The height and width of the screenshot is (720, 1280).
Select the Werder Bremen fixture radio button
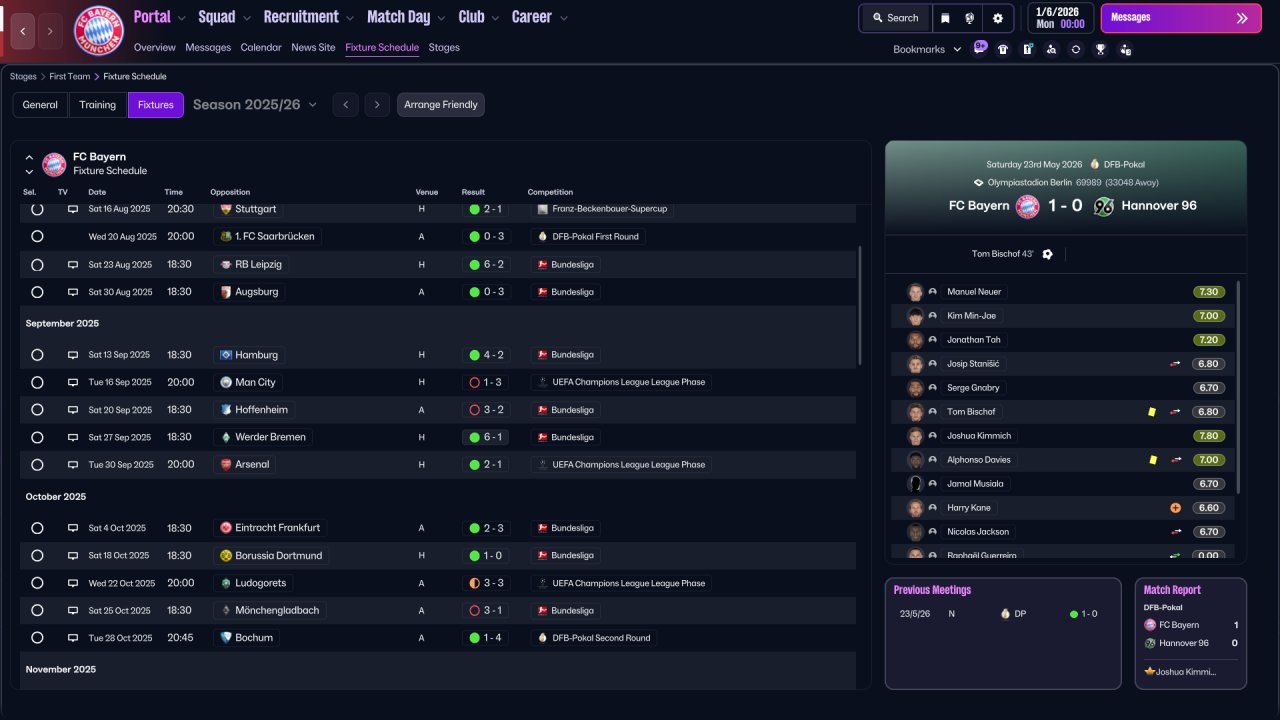(37, 437)
